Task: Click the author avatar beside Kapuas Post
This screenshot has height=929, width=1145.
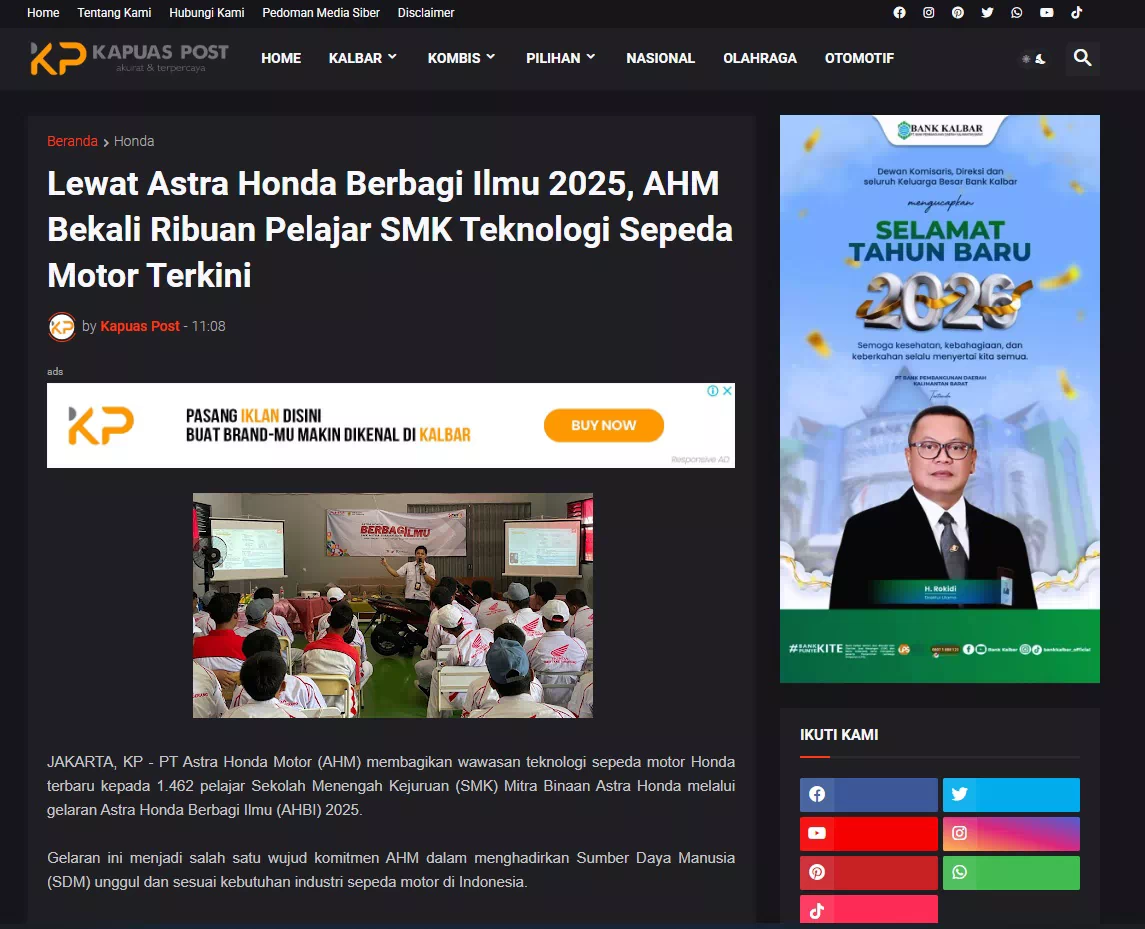Action: (61, 326)
